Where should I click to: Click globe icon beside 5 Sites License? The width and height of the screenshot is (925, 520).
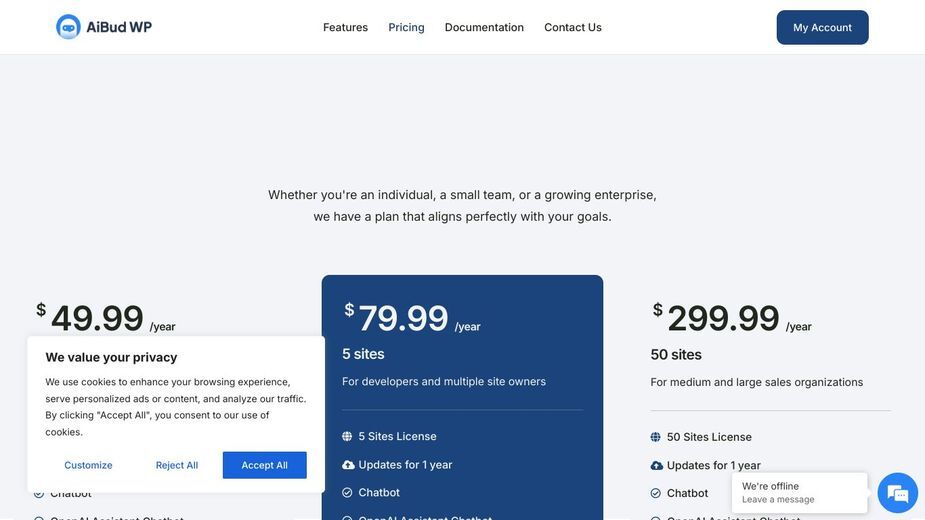347,436
